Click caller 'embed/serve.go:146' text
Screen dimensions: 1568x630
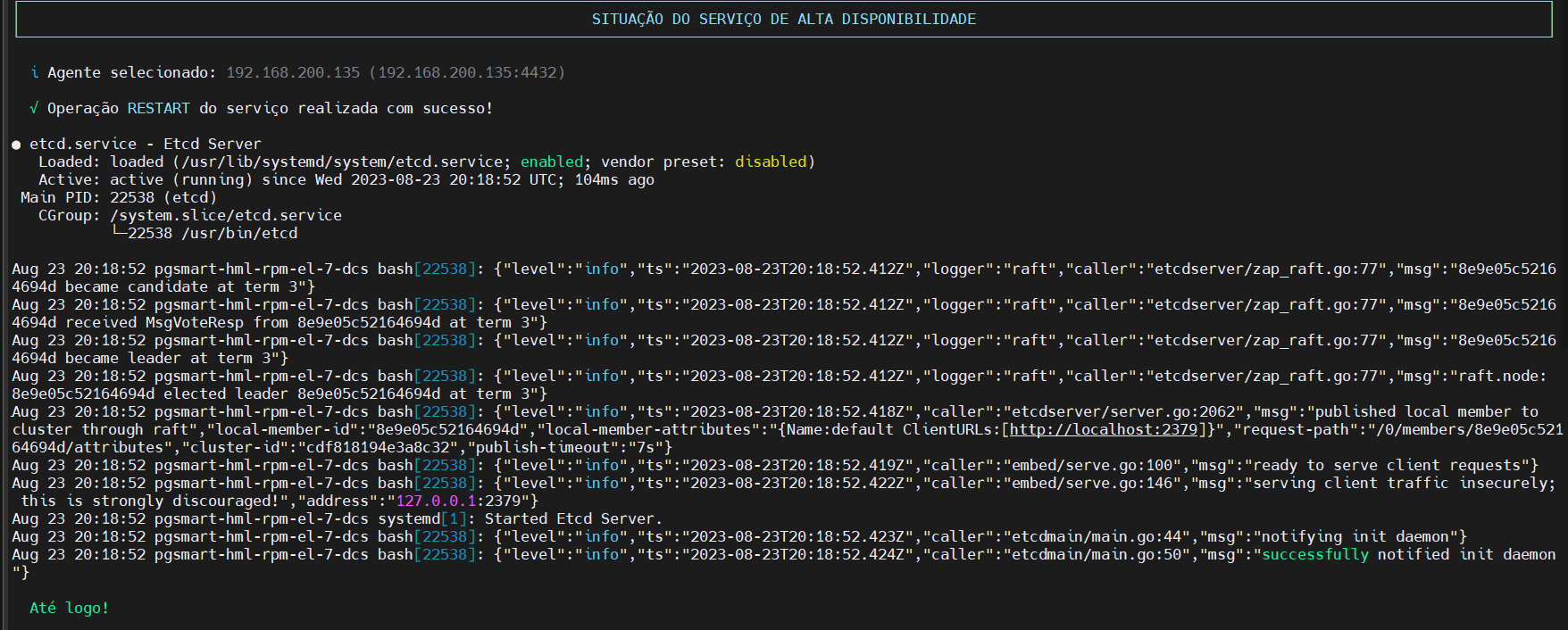click(x=1092, y=483)
